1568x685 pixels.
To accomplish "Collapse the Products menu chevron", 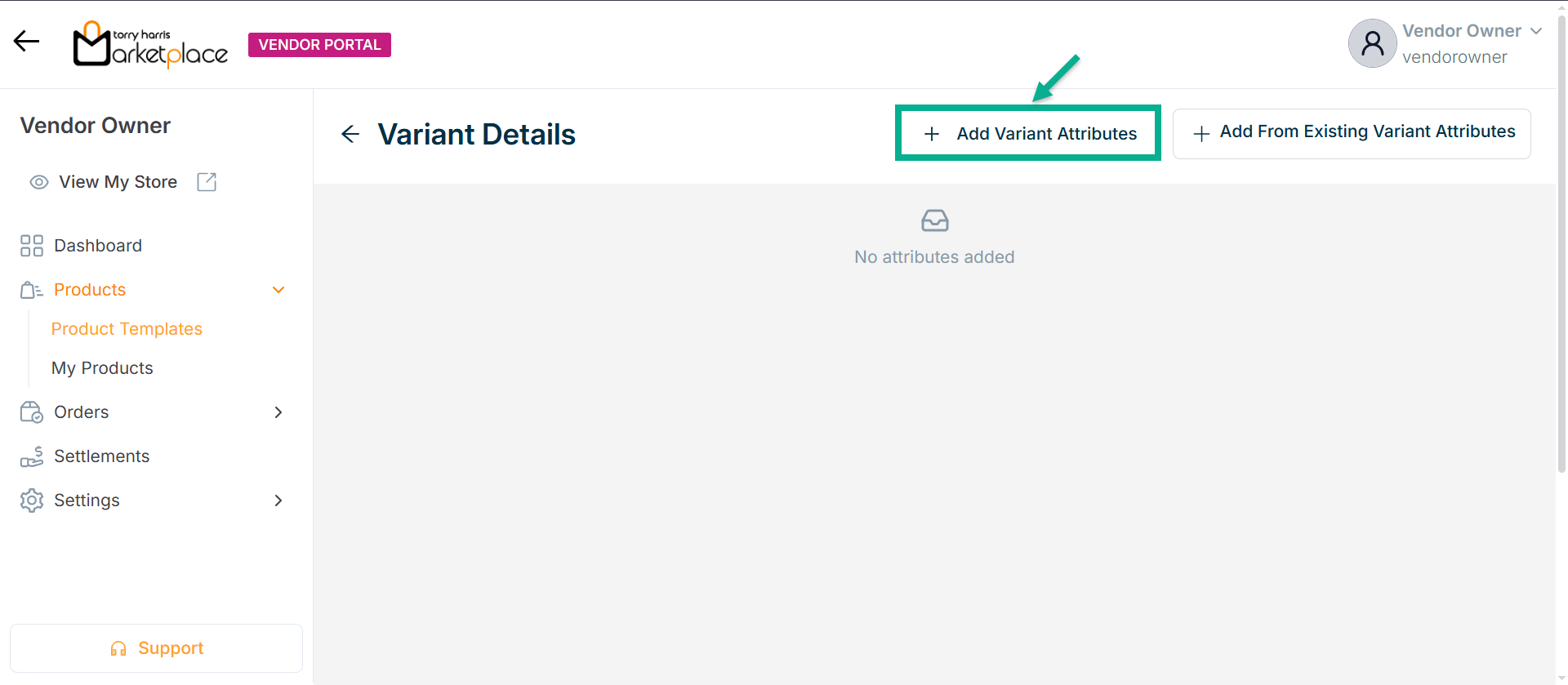I will [x=278, y=290].
